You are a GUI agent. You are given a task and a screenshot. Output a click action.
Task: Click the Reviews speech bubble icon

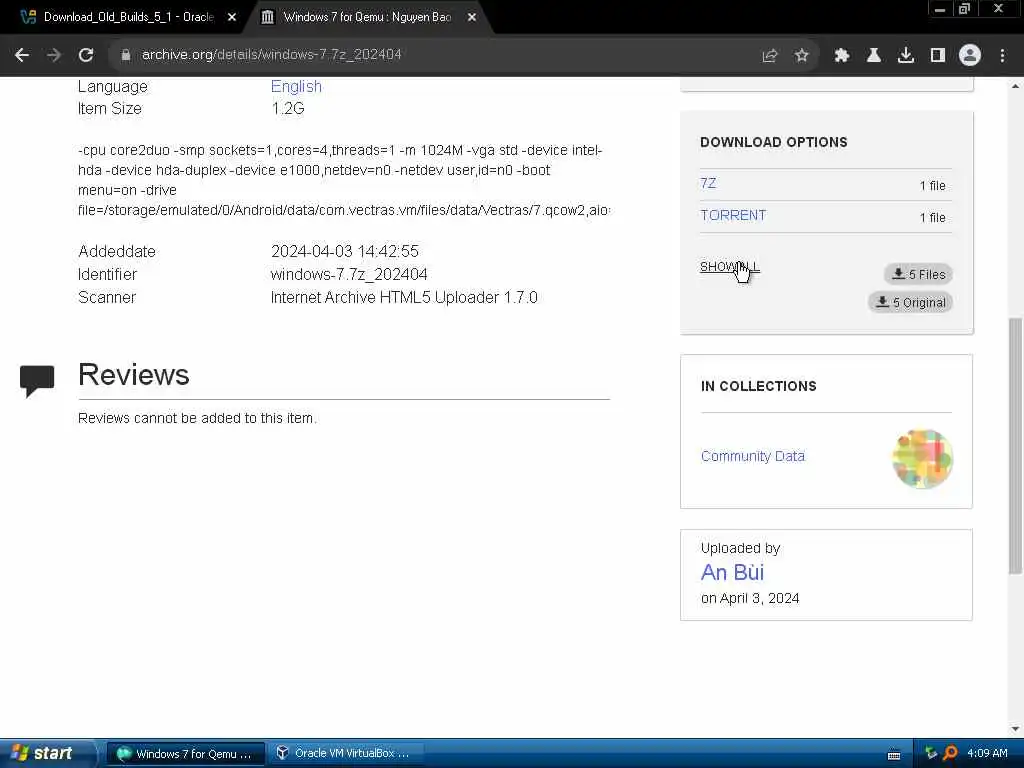37,381
